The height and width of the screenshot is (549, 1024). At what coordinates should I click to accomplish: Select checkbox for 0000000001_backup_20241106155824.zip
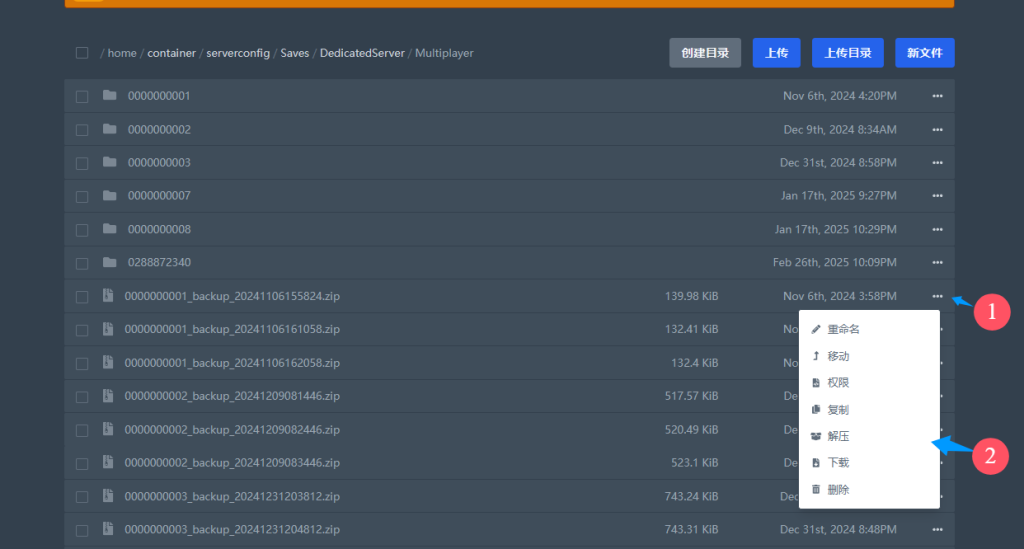coord(82,296)
